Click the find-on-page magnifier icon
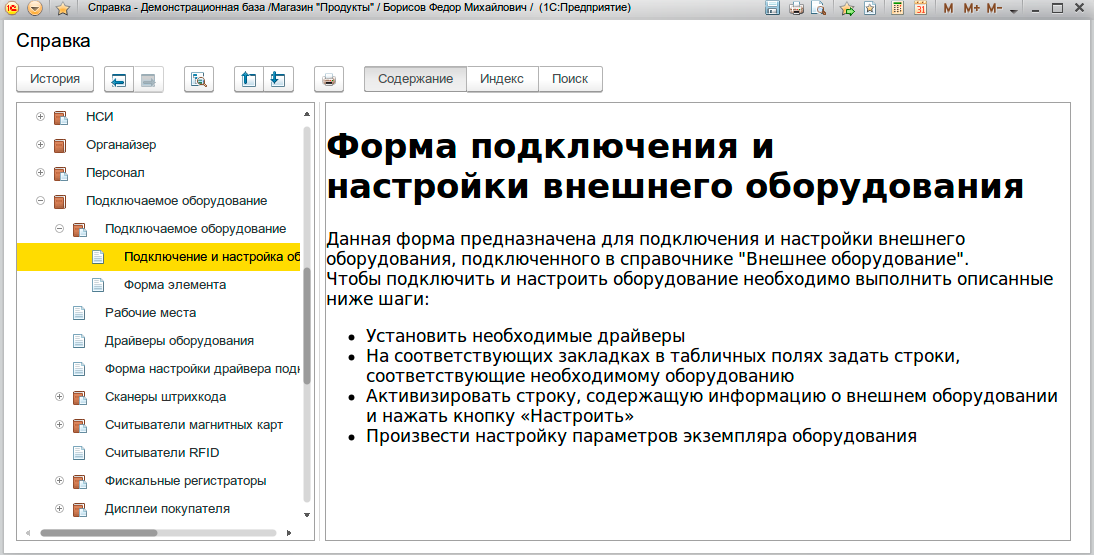Screen dimensions: 1094x555 tap(199, 80)
